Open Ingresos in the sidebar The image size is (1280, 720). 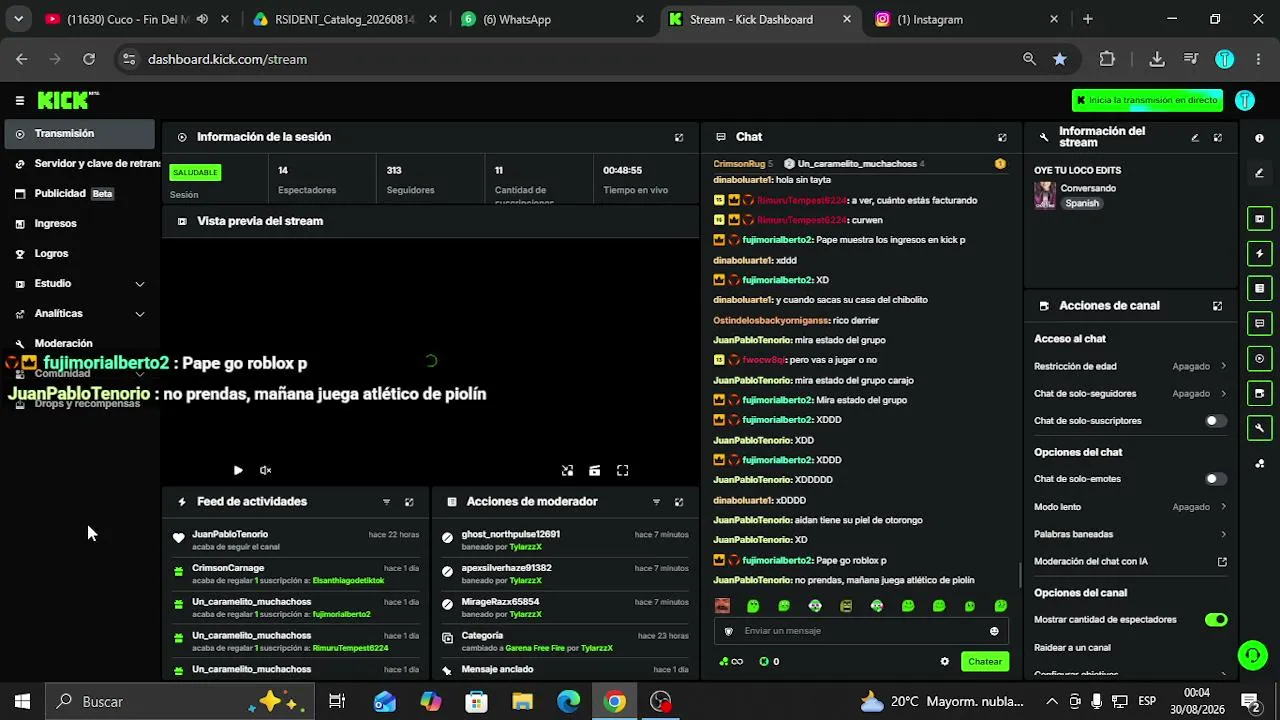pyautogui.click(x=80, y=224)
